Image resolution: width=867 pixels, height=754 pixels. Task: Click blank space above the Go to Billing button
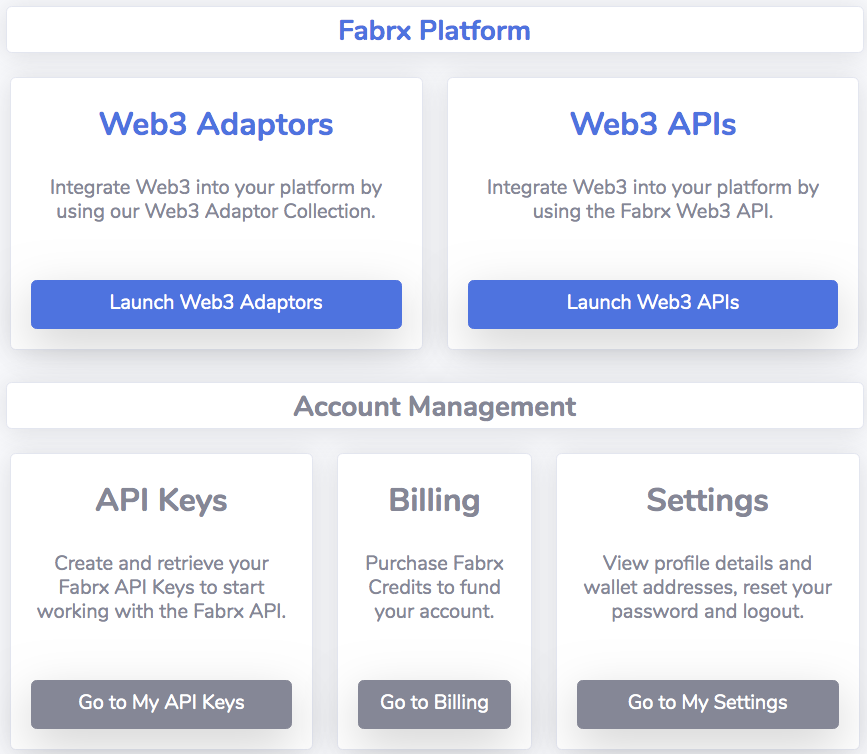click(x=434, y=650)
